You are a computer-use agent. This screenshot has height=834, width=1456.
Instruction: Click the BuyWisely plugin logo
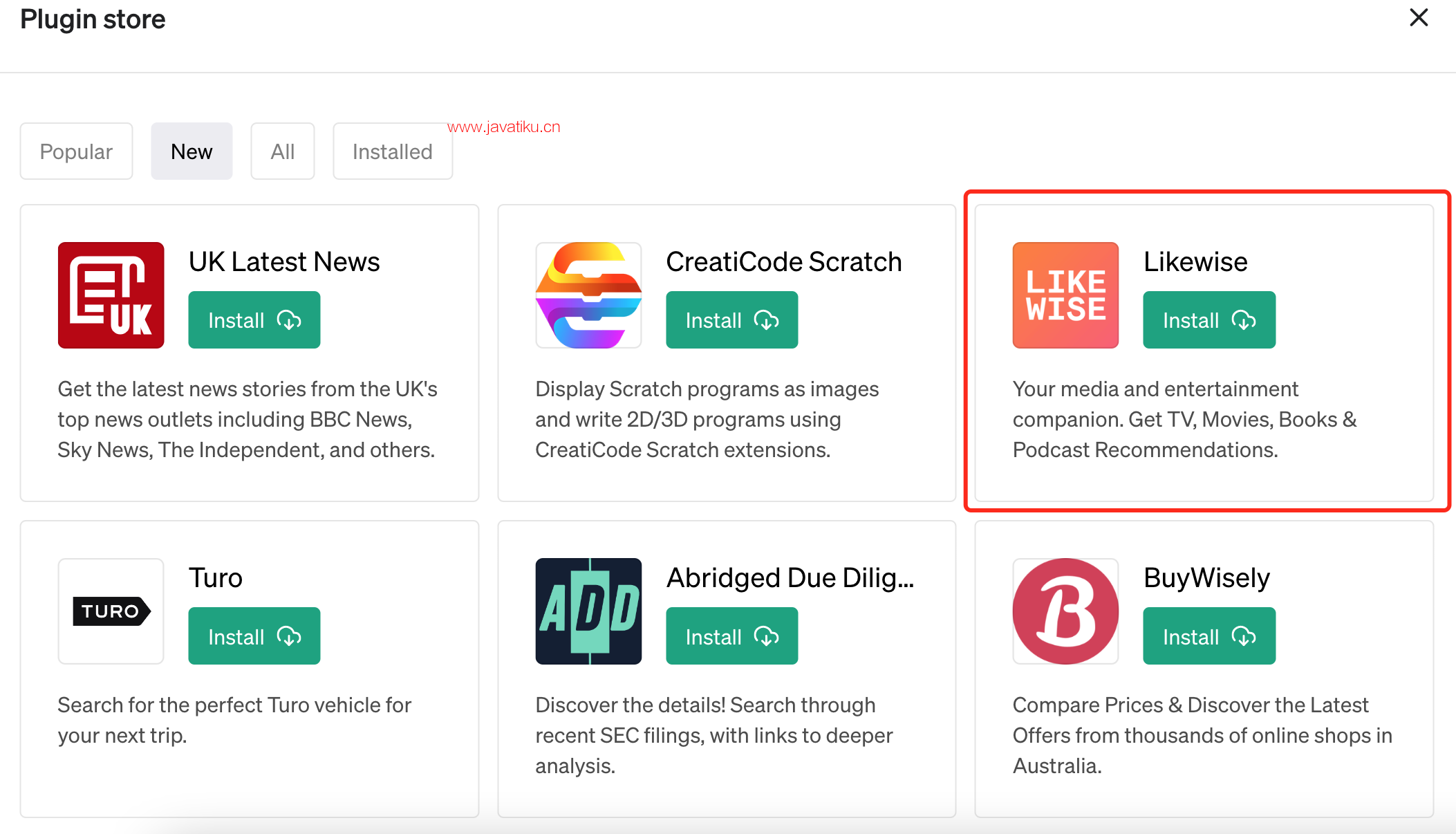tap(1065, 611)
